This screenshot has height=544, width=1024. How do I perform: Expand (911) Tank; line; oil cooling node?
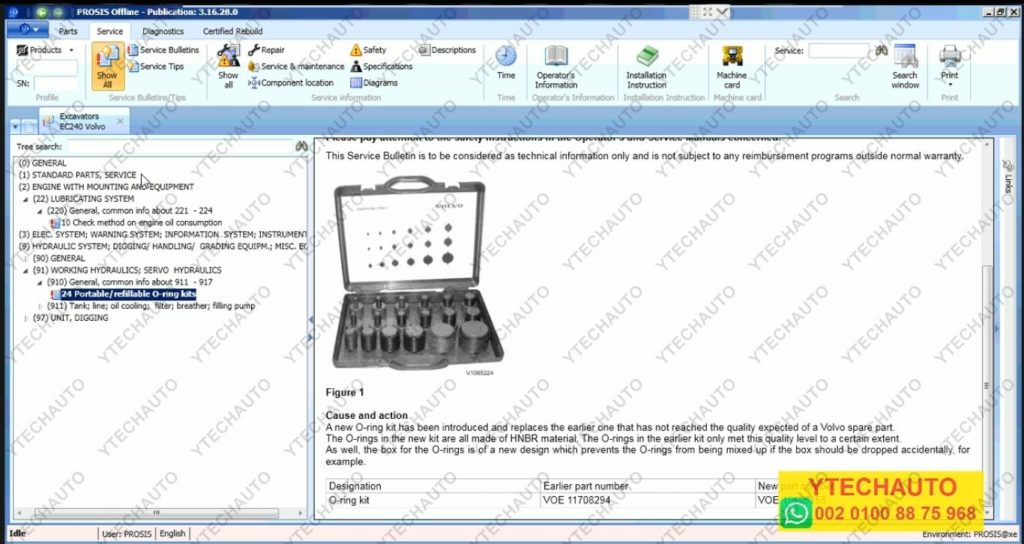40,306
